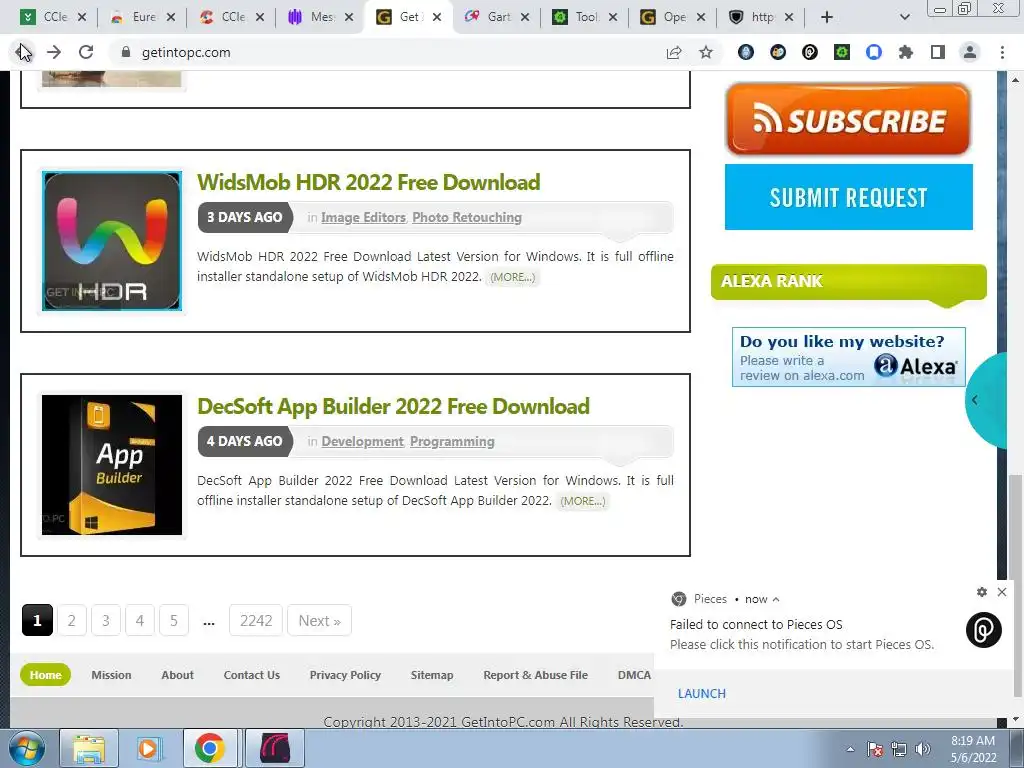The image size is (1024, 768).
Task: Click (MORE...) under DecSoft App Builder description
Action: click(x=583, y=501)
